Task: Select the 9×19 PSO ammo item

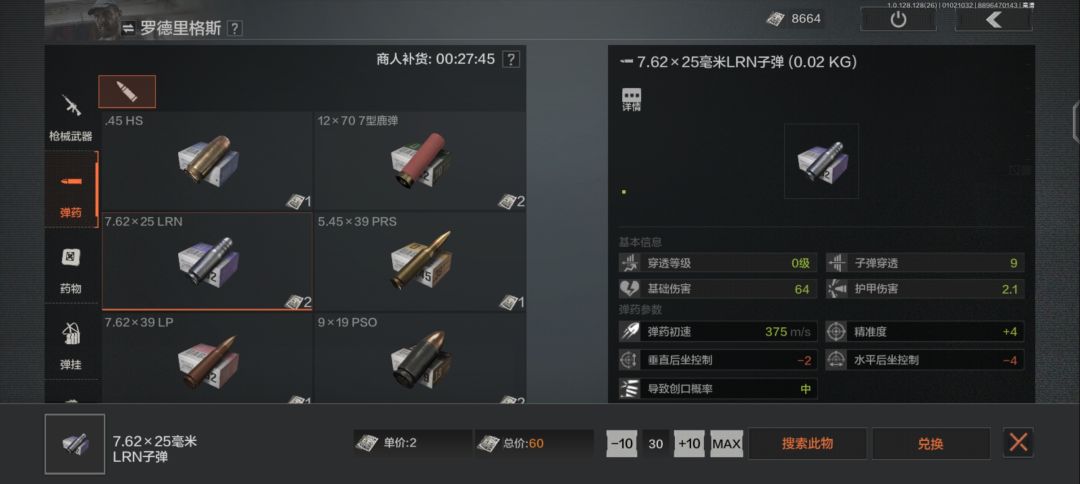Action: coord(420,358)
